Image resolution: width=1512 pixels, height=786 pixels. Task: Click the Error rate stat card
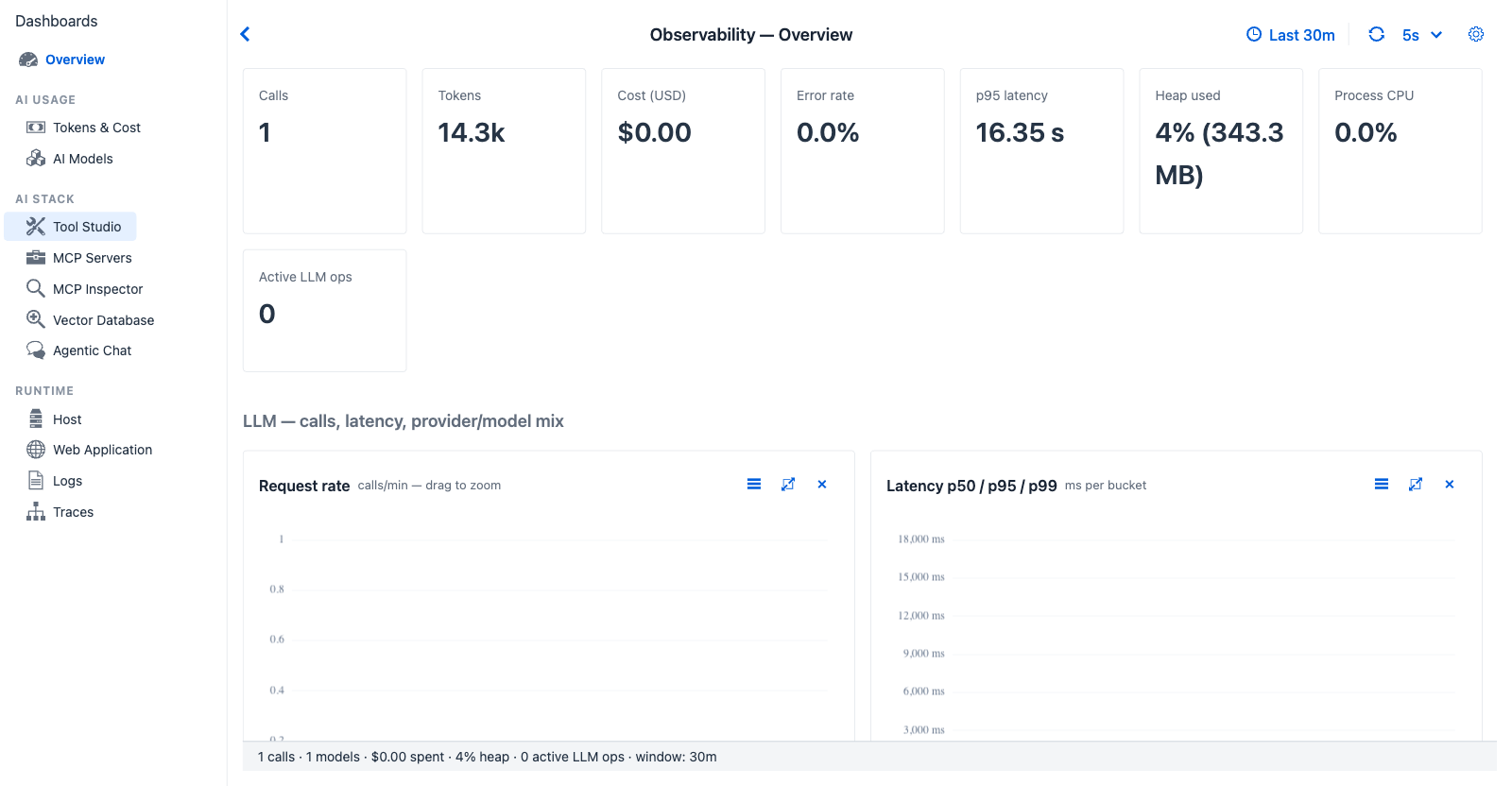tap(863, 151)
